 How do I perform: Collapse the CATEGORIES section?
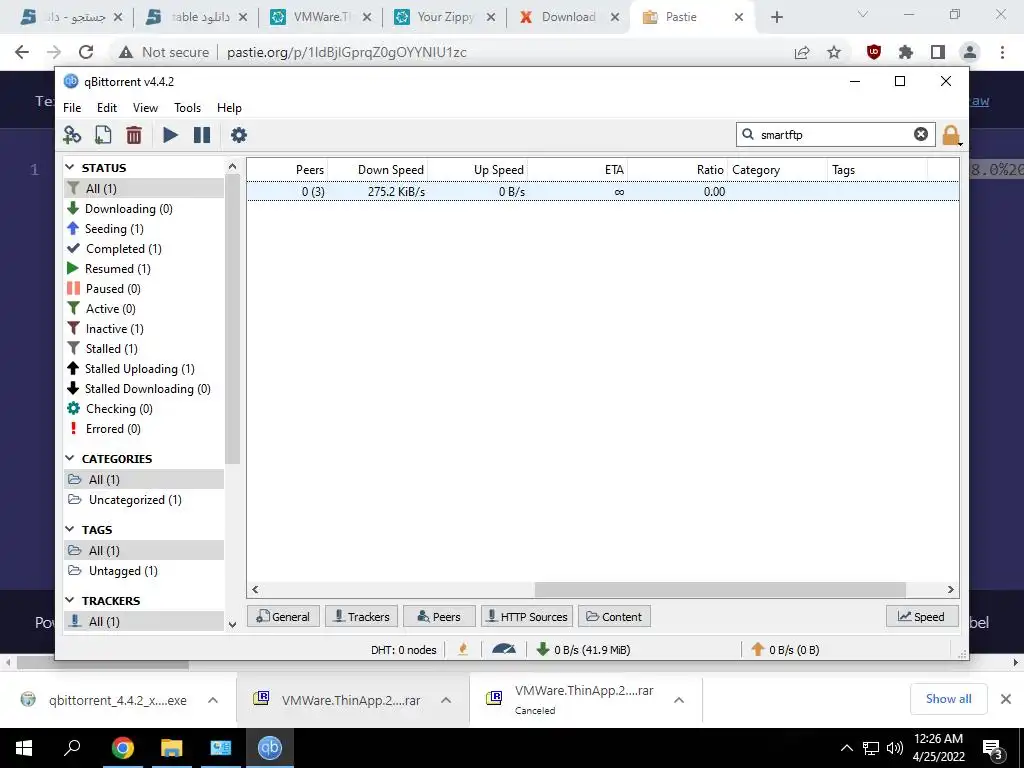(70, 458)
